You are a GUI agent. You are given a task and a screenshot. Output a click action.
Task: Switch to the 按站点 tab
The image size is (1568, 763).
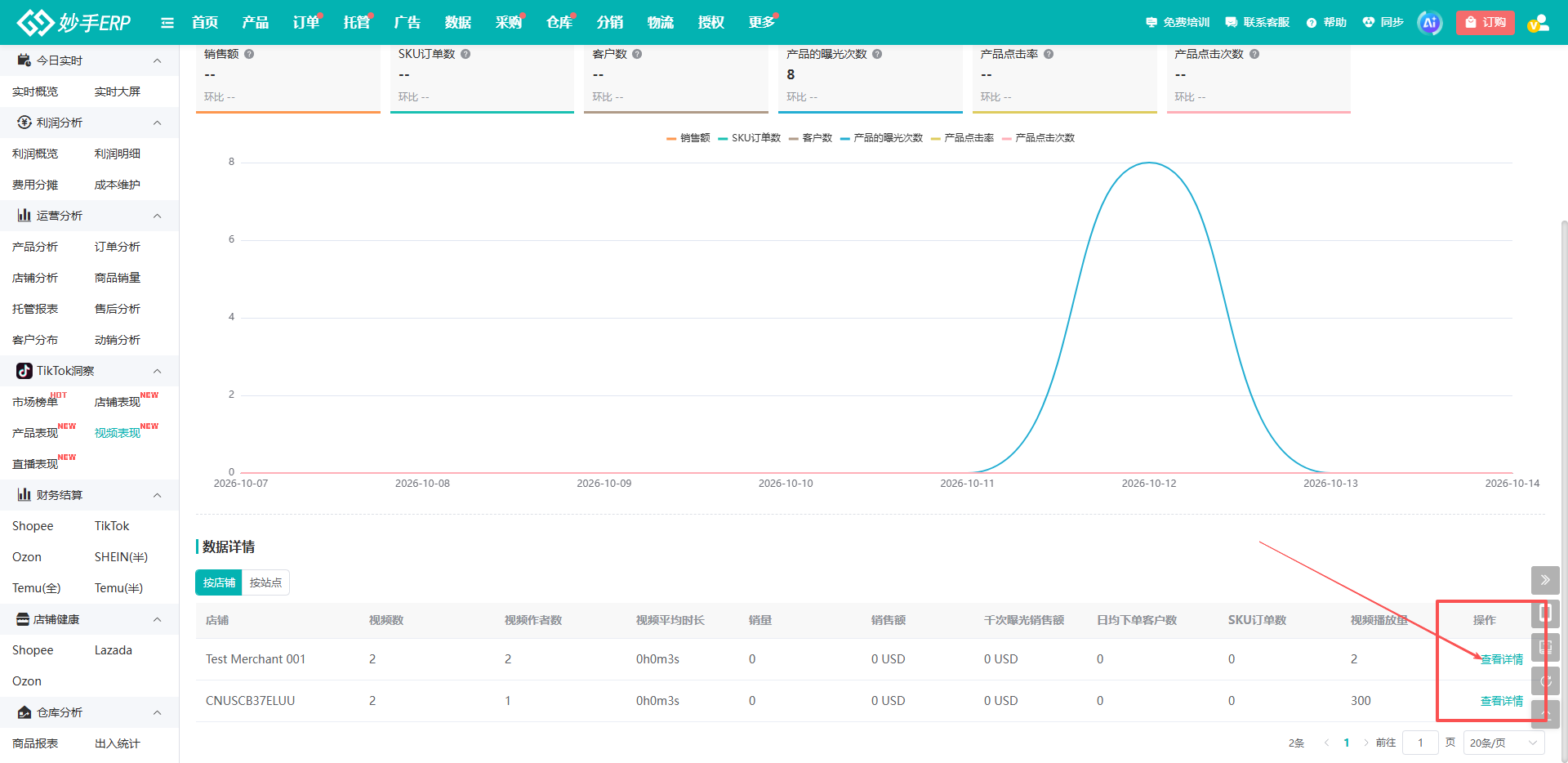(265, 582)
